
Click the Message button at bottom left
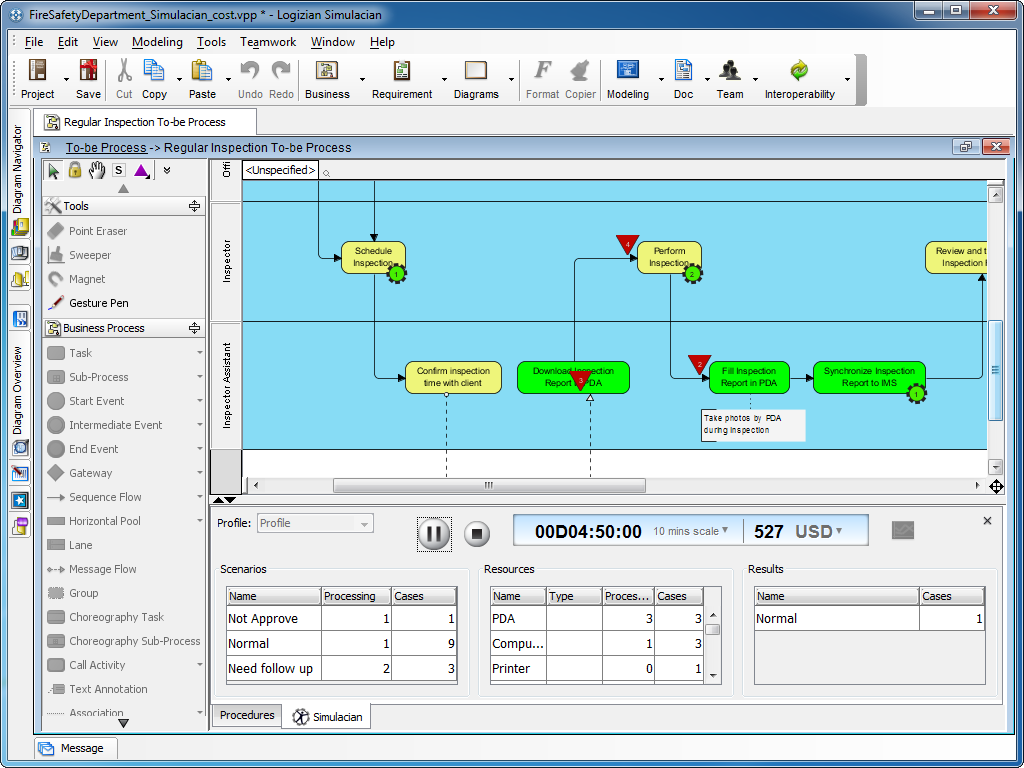tap(75, 747)
